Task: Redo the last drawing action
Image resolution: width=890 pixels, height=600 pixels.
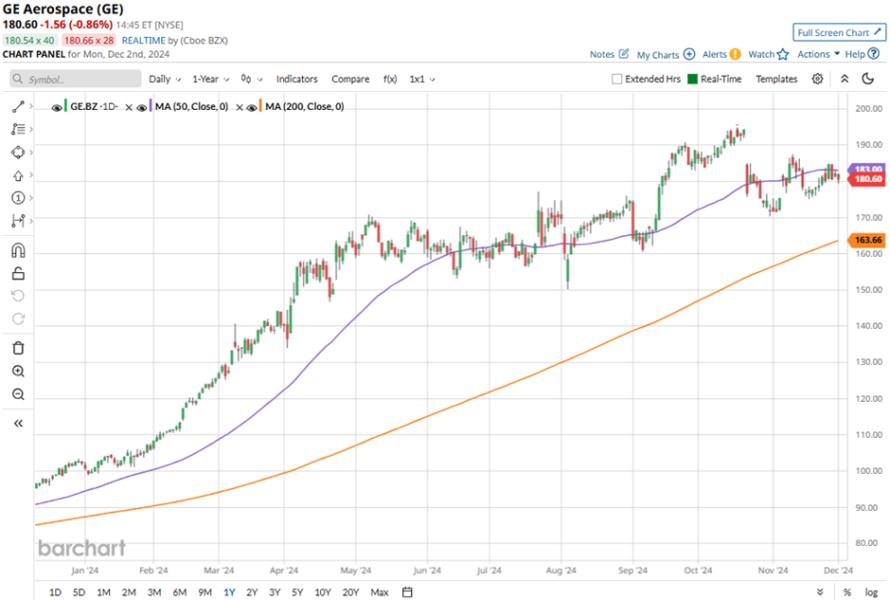Action: [18, 319]
